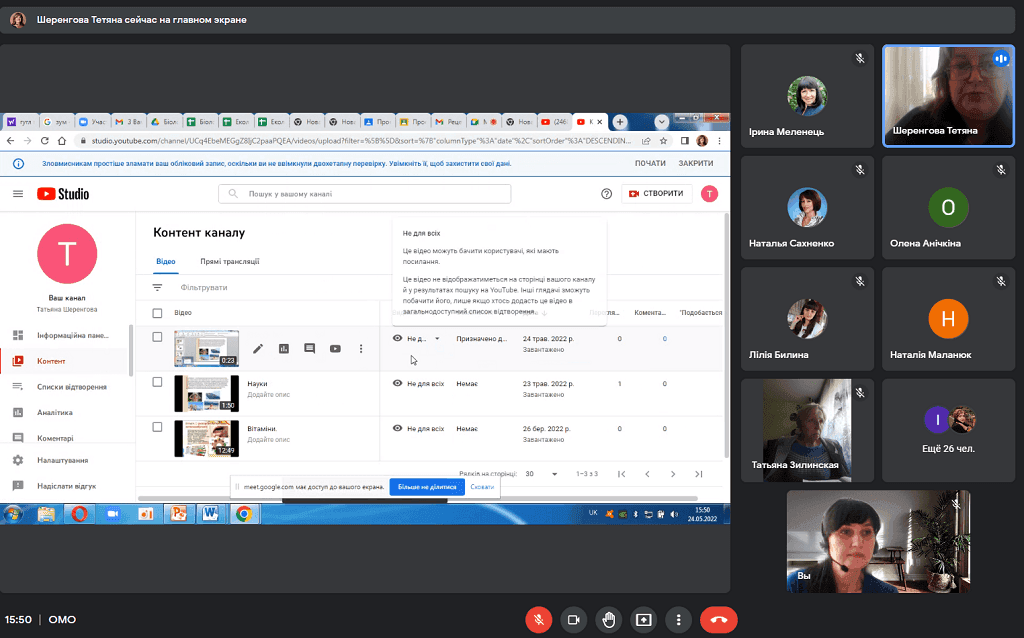Tick the checkbox for the Вітаміни video
Viewport: 1024px width, 638px height.
pos(157,427)
